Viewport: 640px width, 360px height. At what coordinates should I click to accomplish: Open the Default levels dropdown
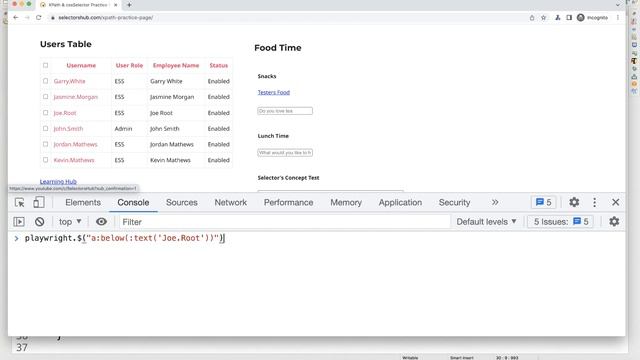pyautogui.click(x=486, y=222)
